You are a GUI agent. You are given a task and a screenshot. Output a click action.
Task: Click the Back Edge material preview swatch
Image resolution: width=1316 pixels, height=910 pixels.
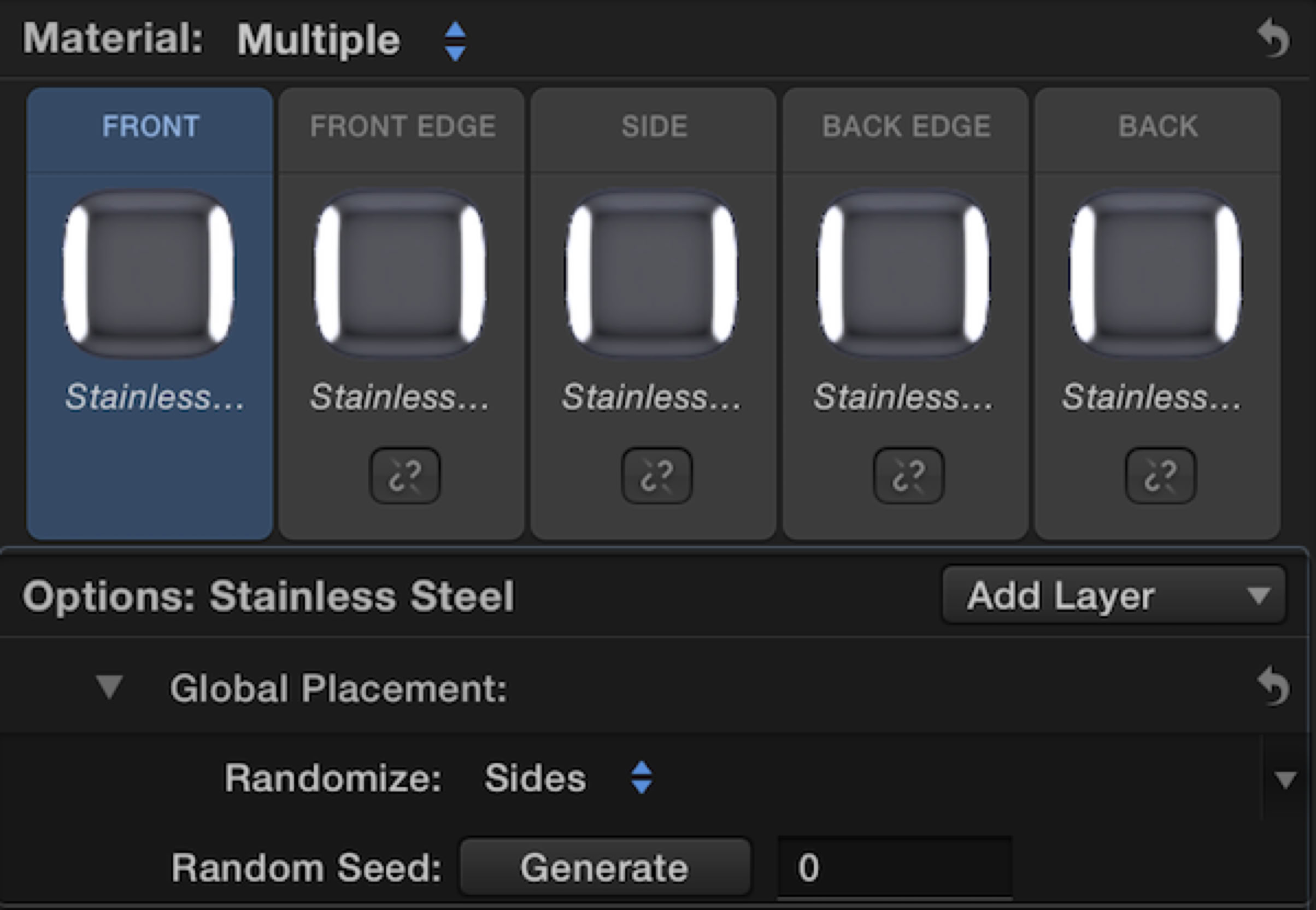coord(904,274)
